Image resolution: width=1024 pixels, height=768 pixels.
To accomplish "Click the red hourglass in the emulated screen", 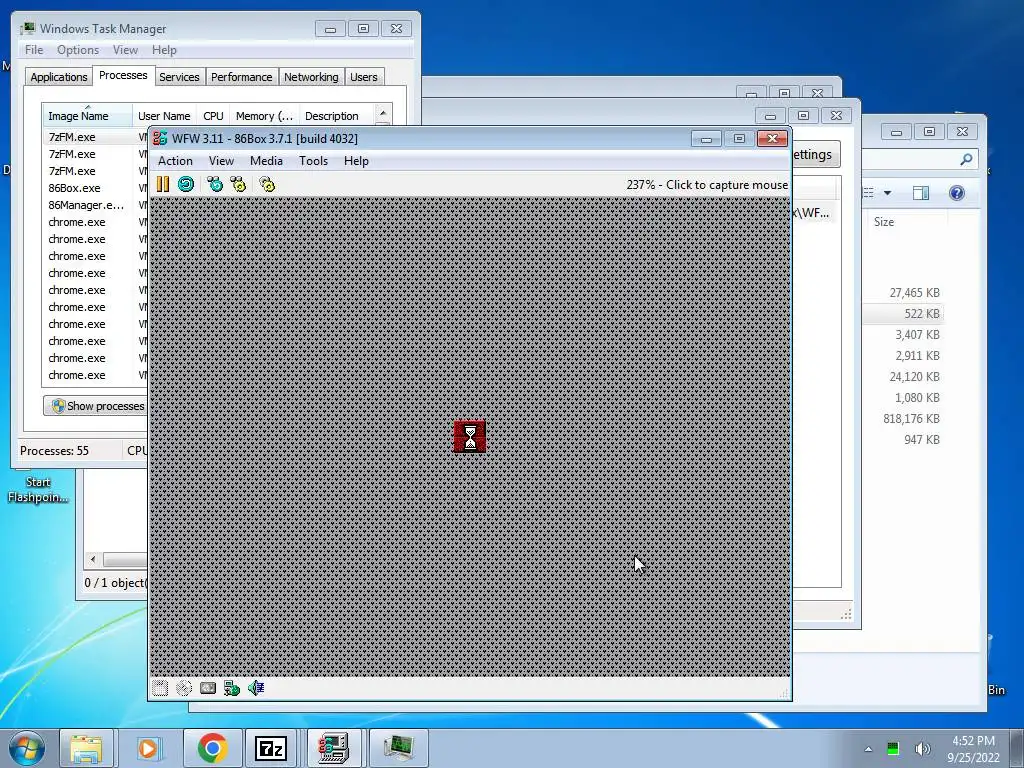I will (470, 436).
